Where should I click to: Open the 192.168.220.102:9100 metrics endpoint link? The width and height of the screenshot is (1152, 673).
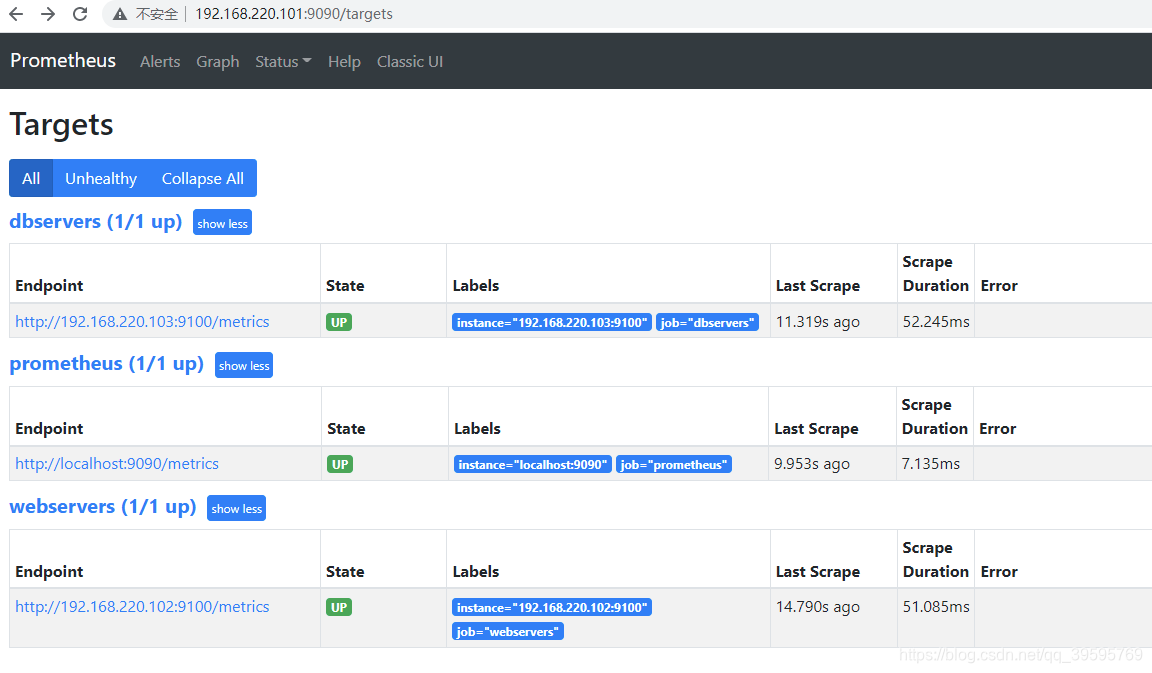[143, 607]
